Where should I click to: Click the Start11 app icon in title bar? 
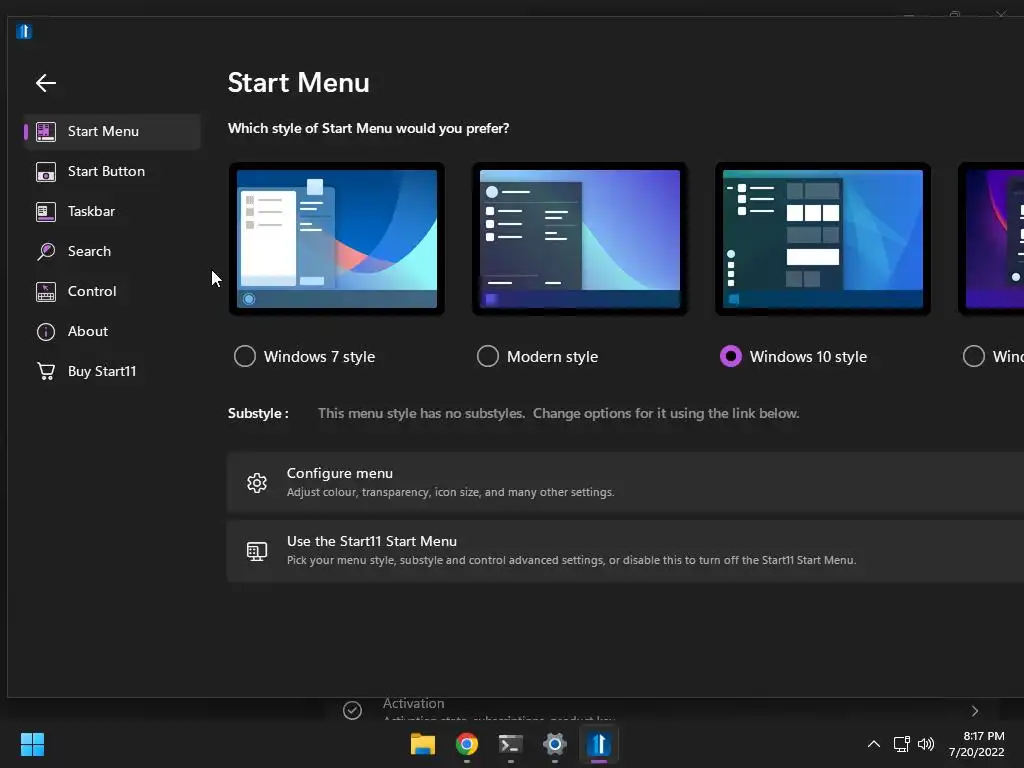24,31
